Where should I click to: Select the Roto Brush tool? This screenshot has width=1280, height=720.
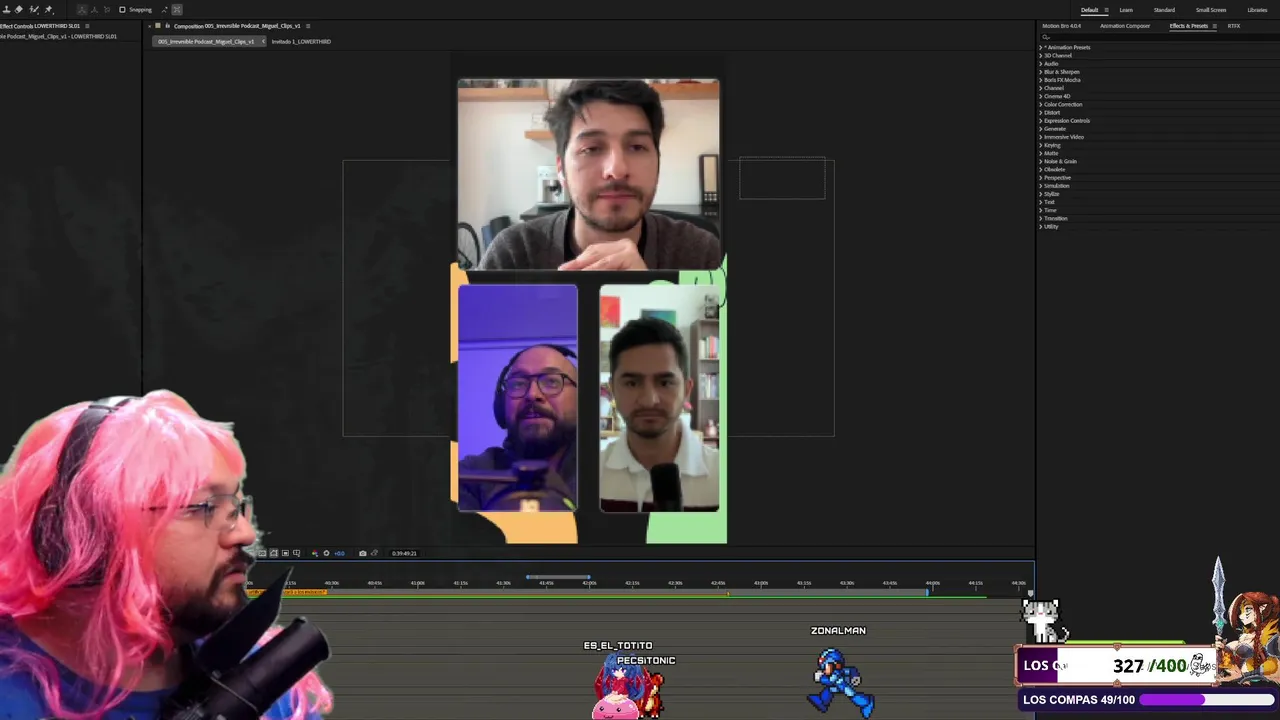pyautogui.click(x=33, y=10)
